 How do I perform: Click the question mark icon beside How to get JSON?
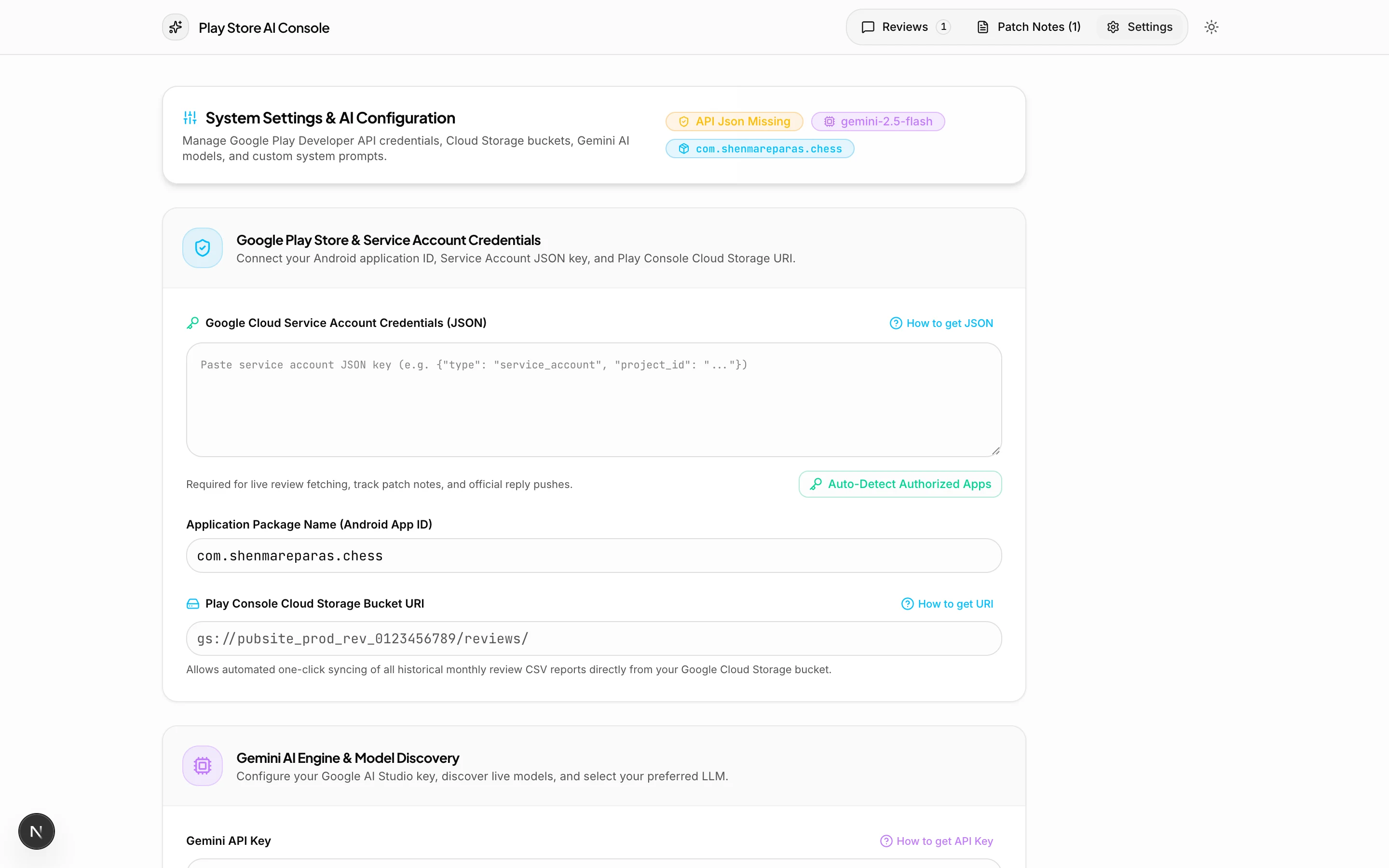[896, 323]
